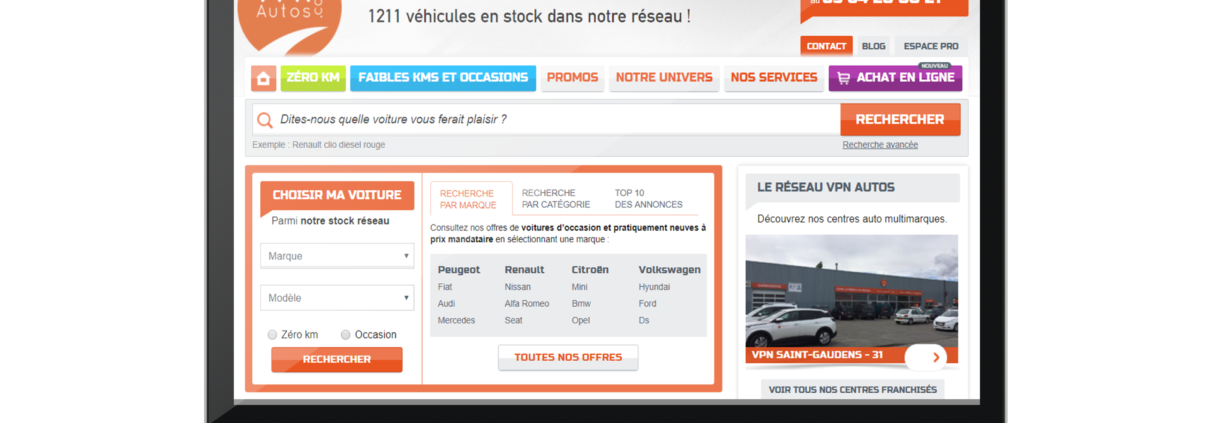Switch to Recherche par marque tab
1210x423 pixels.
470,199
